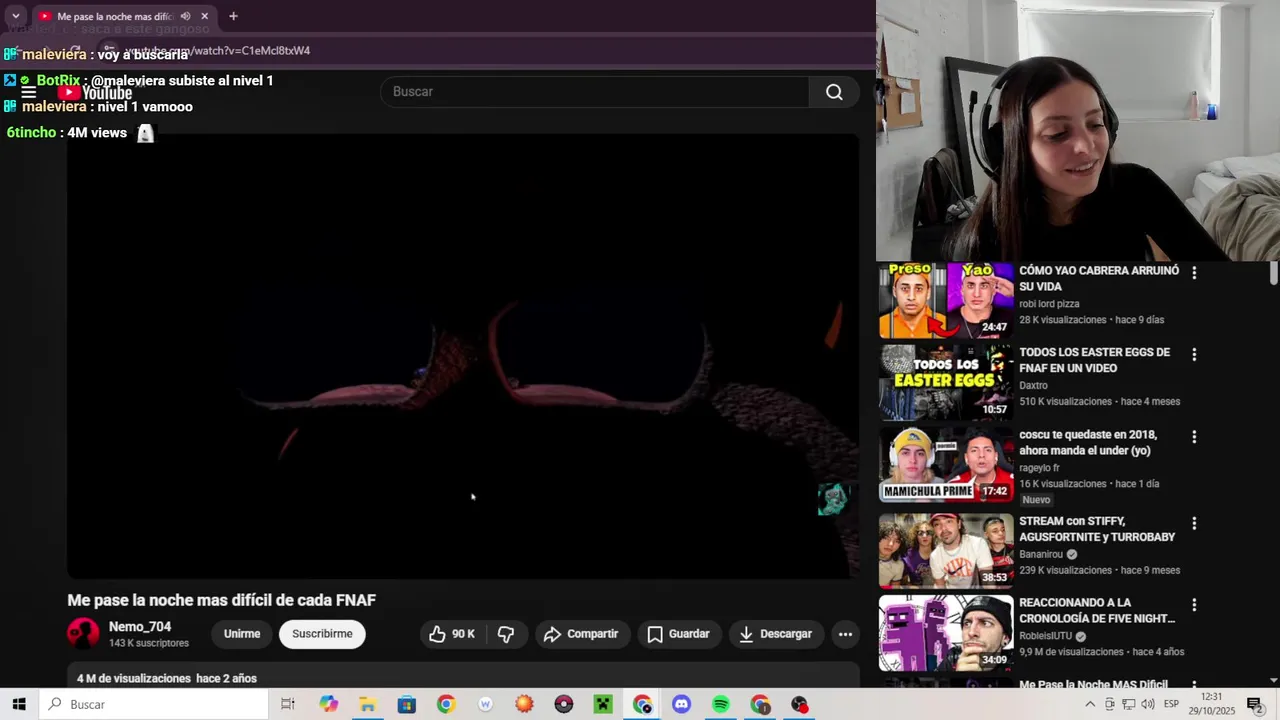
Task: Open the YouTube hamburger guide menu
Action: click(x=28, y=92)
